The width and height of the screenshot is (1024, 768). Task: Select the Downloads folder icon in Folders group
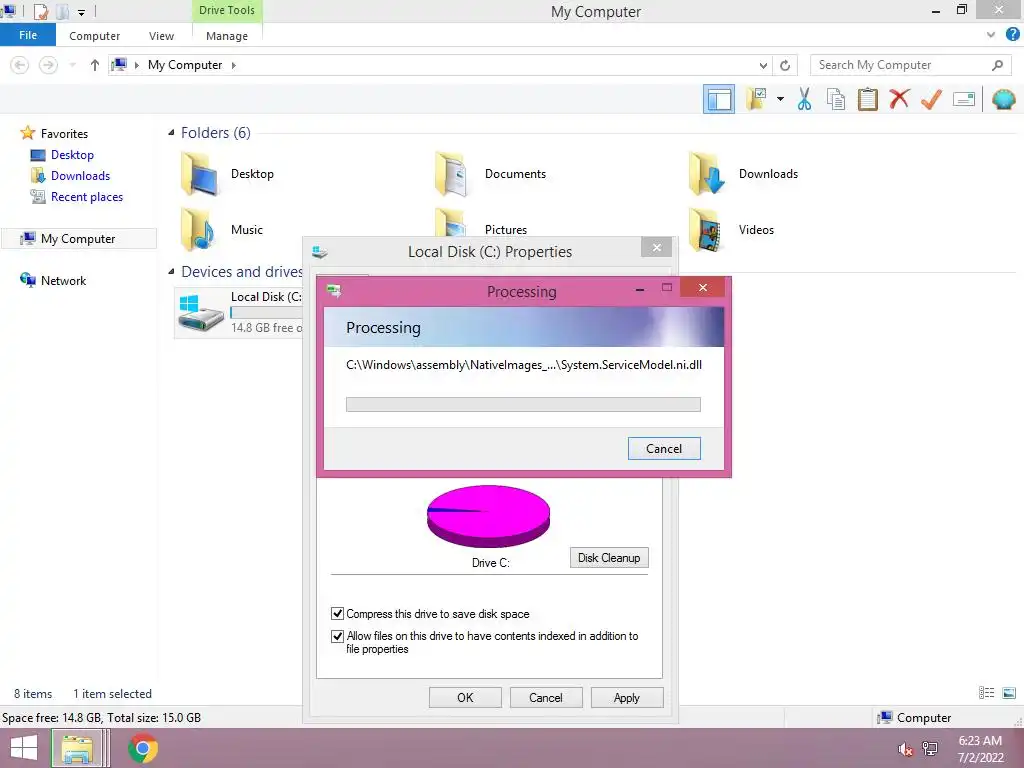(x=707, y=174)
